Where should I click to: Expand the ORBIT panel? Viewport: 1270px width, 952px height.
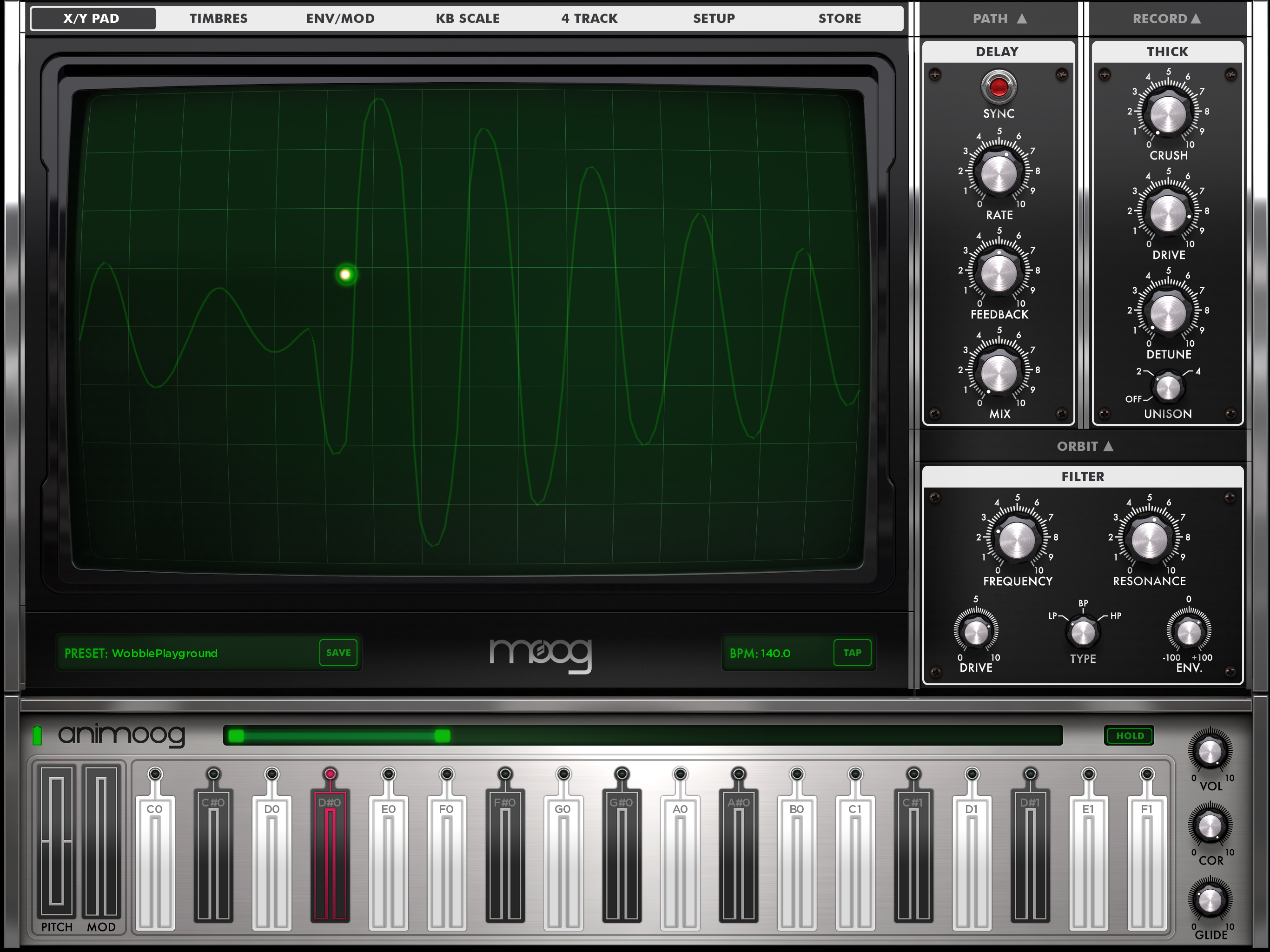point(1085,446)
